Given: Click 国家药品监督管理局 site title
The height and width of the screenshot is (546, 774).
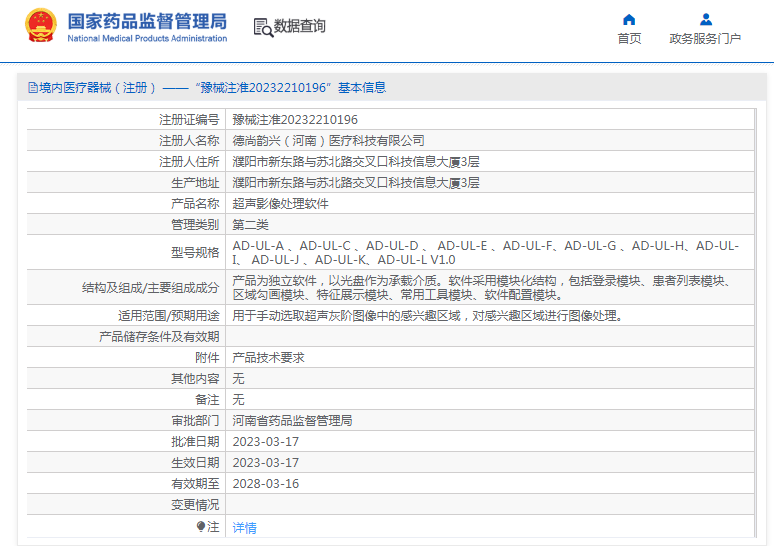Looking at the screenshot, I should 147,21.
